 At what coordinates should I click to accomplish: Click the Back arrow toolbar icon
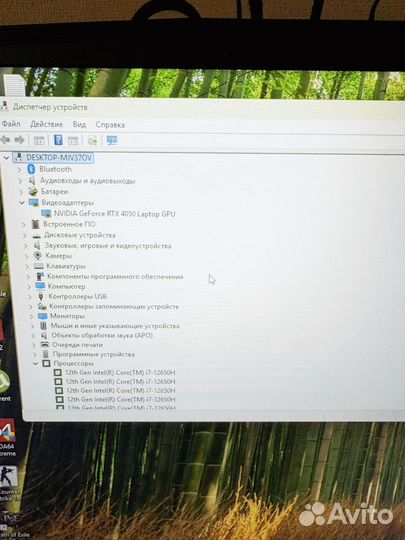coord(5,139)
